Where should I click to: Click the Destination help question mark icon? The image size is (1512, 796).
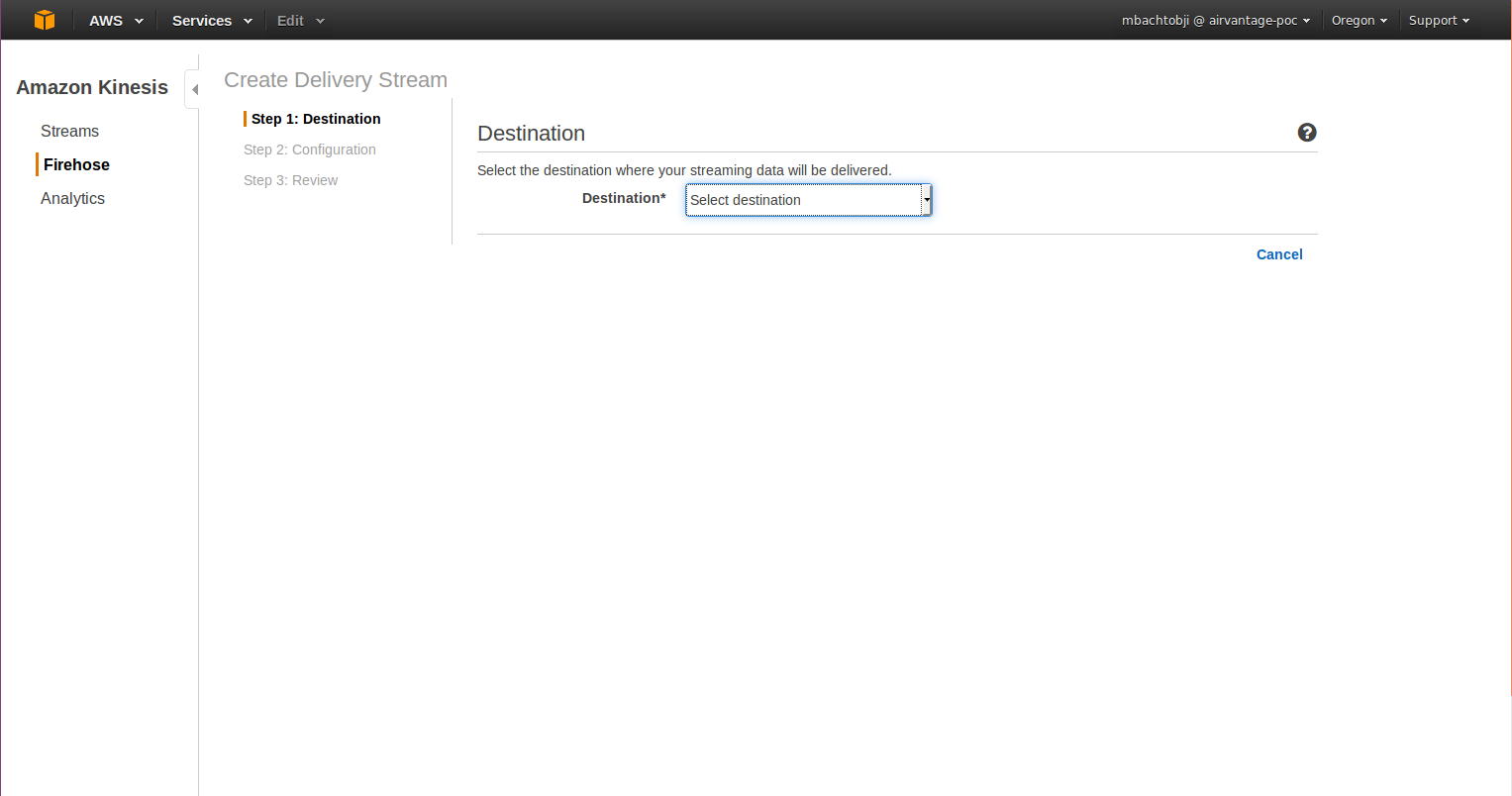1307,133
